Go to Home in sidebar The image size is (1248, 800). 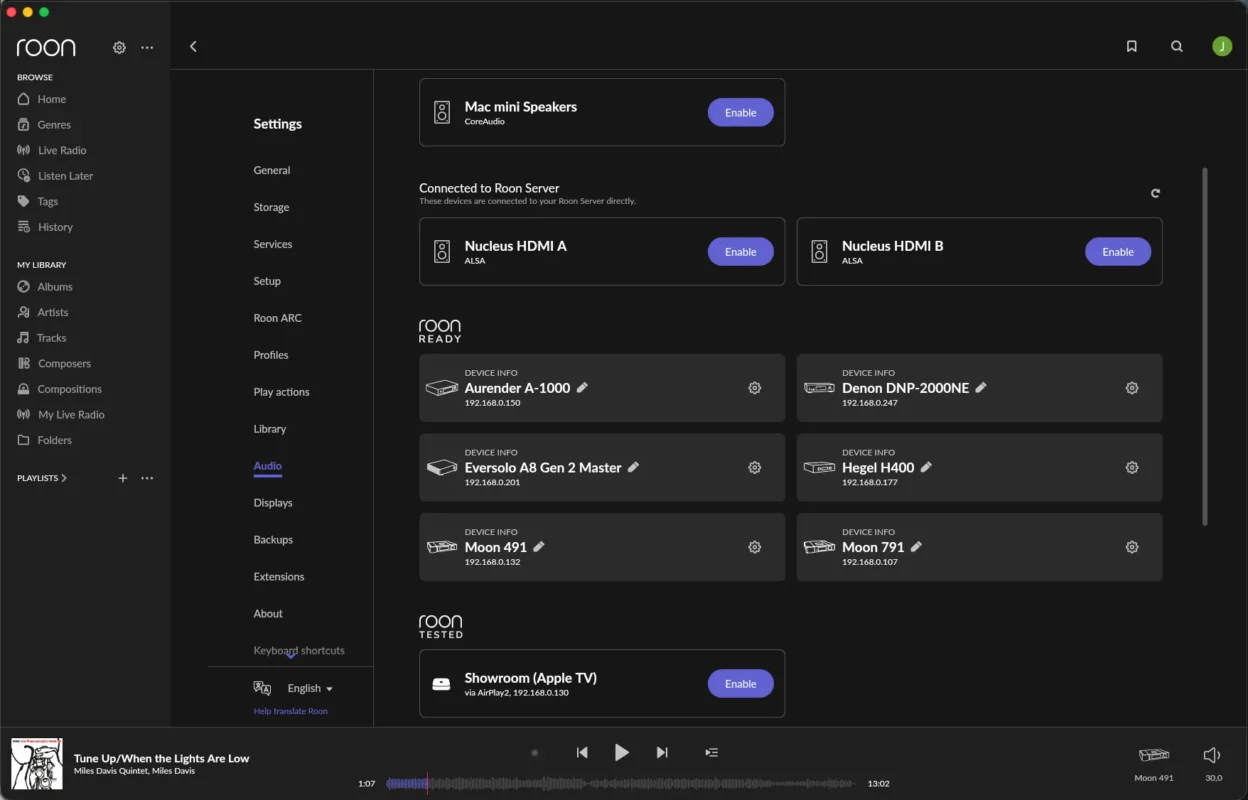[x=52, y=99]
